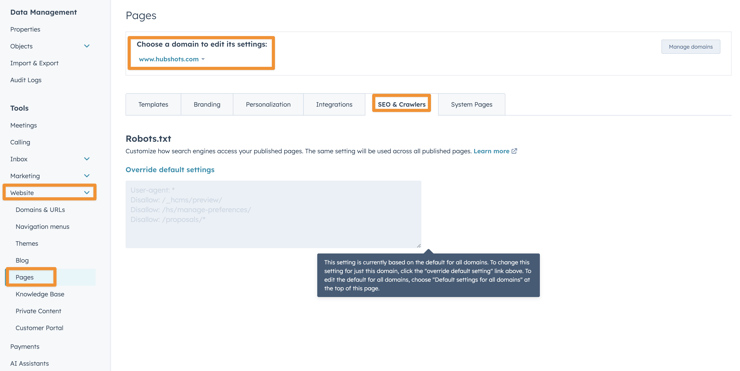
Task: Open Import & Export settings
Action: 34,63
